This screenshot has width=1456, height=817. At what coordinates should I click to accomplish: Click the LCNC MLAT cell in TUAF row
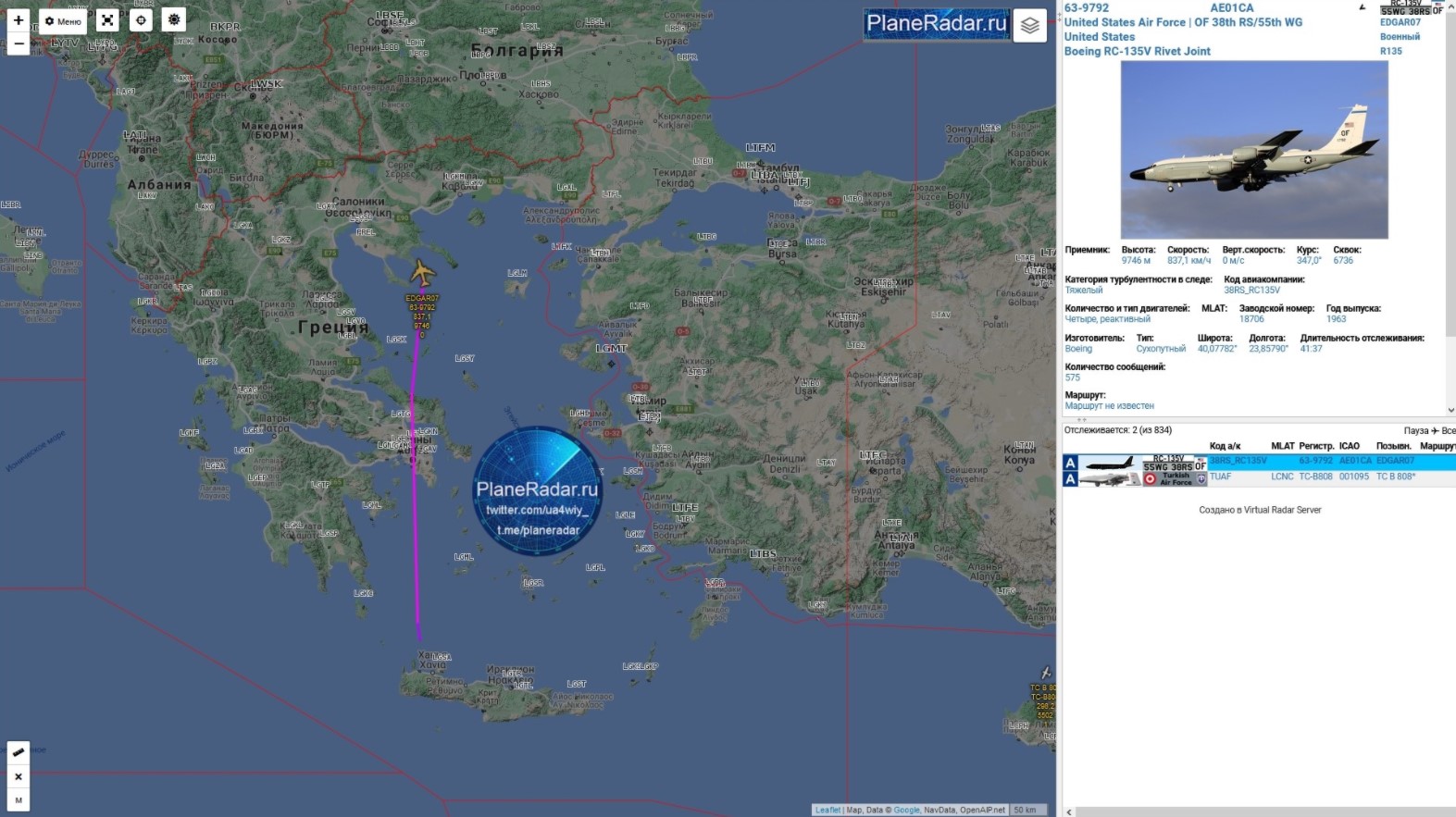pyautogui.click(x=1282, y=477)
